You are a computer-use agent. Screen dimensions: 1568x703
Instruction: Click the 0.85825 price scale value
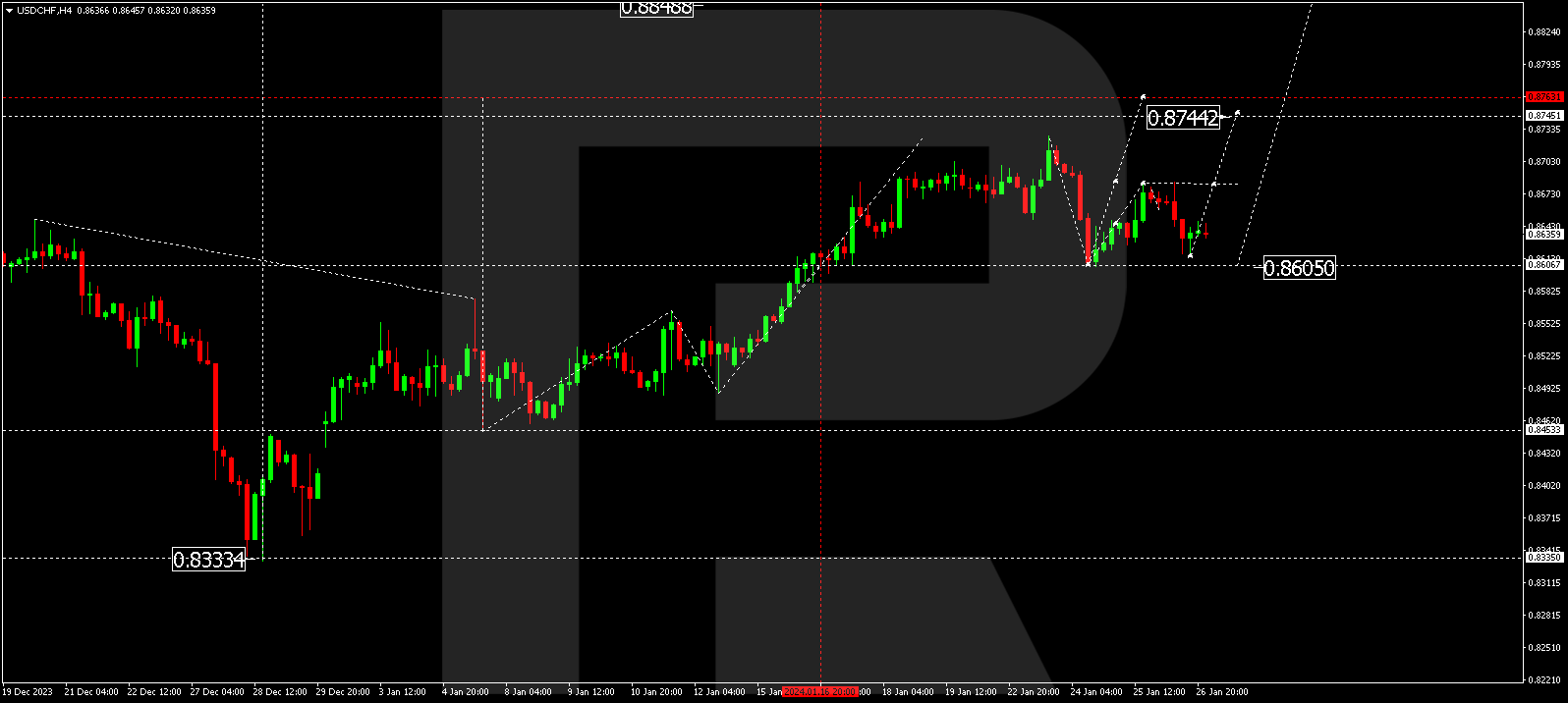[1545, 291]
